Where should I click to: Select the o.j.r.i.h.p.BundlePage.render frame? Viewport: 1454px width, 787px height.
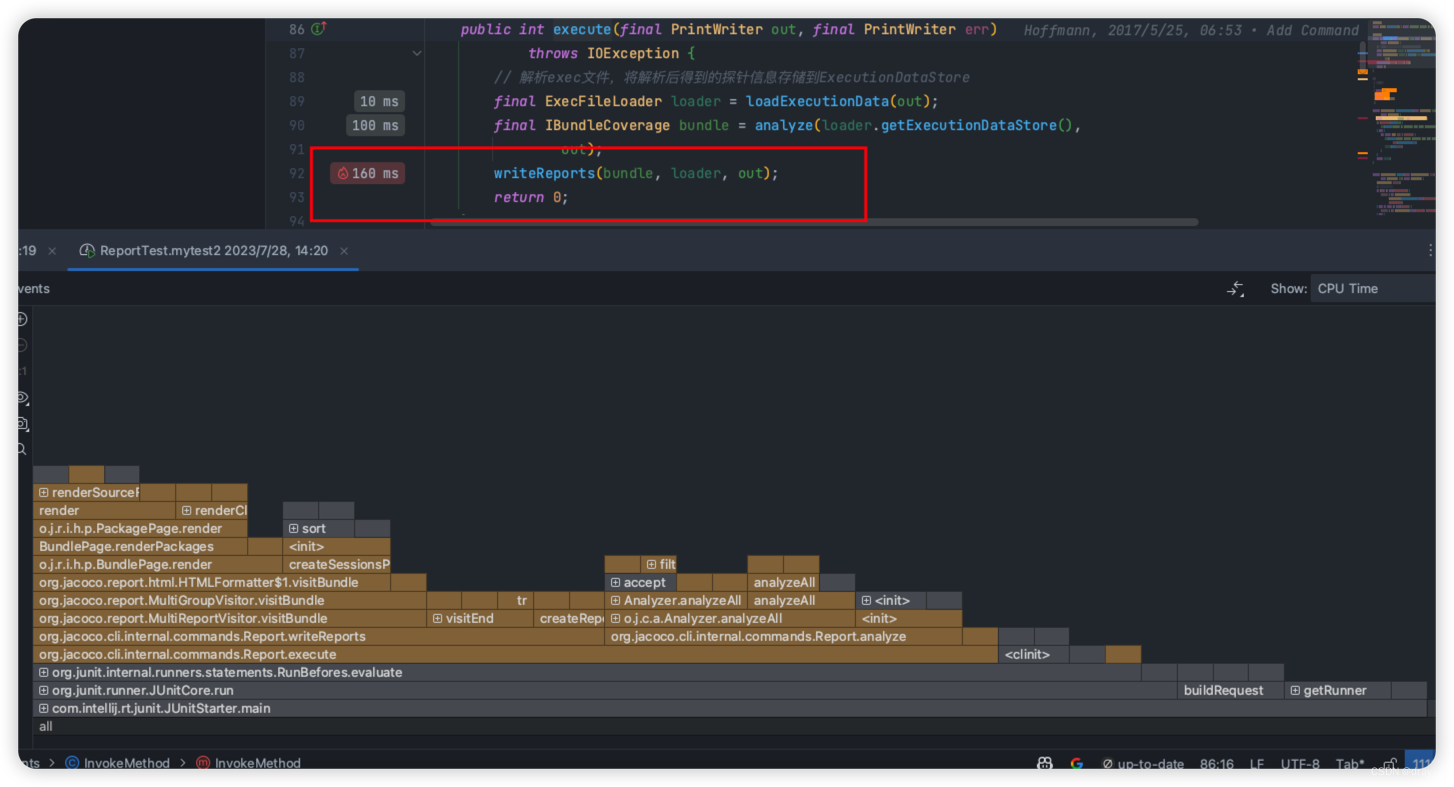tap(158, 565)
